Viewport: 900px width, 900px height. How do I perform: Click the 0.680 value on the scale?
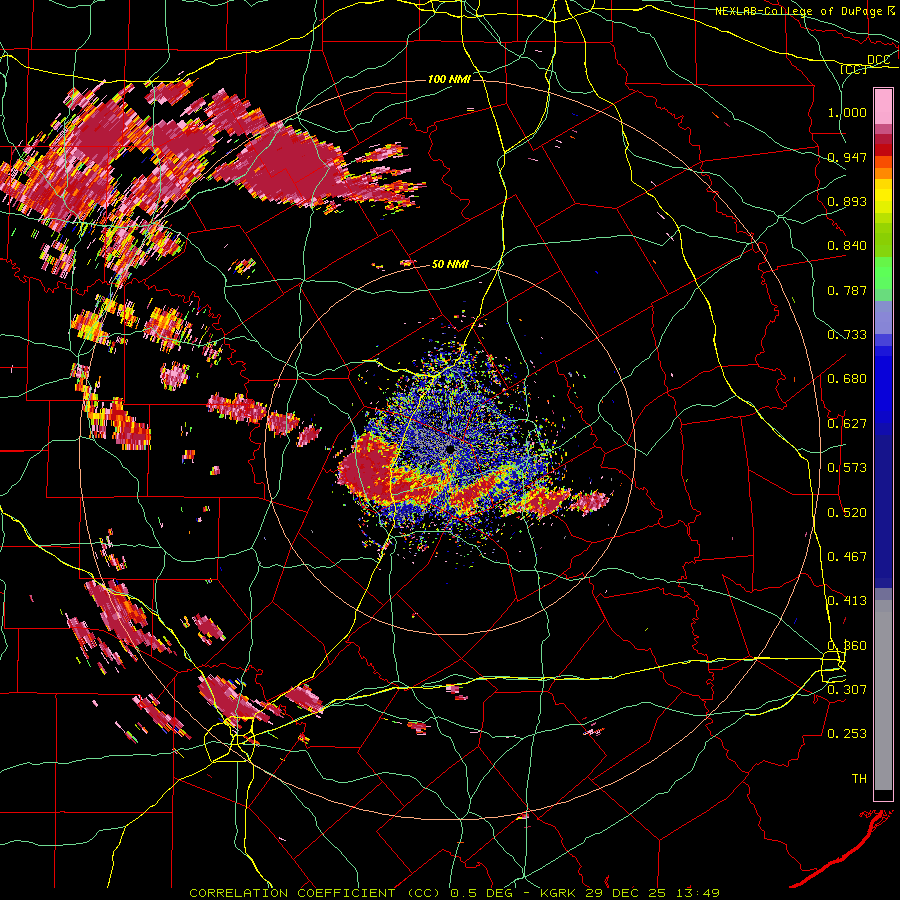(x=847, y=379)
